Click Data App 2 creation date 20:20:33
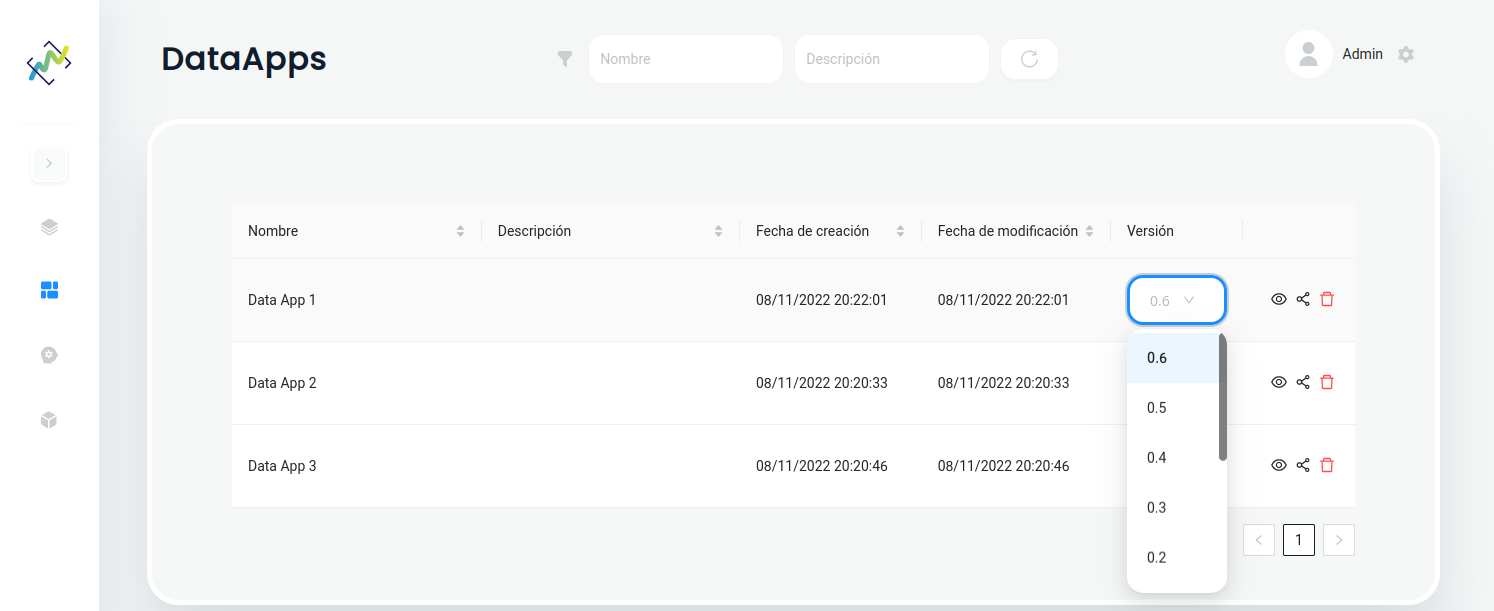 point(822,383)
